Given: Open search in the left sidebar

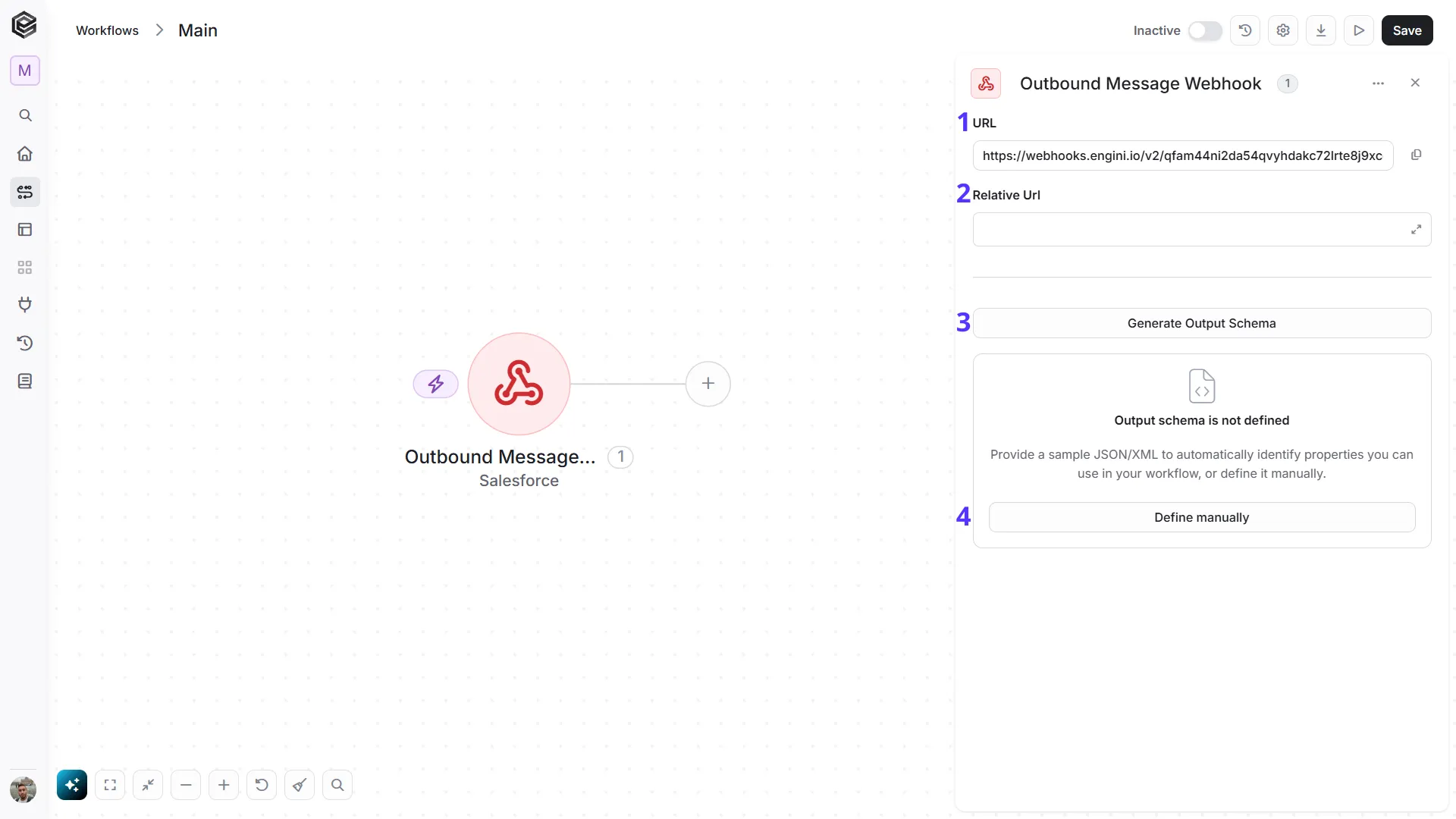Looking at the screenshot, I should pyautogui.click(x=25, y=115).
